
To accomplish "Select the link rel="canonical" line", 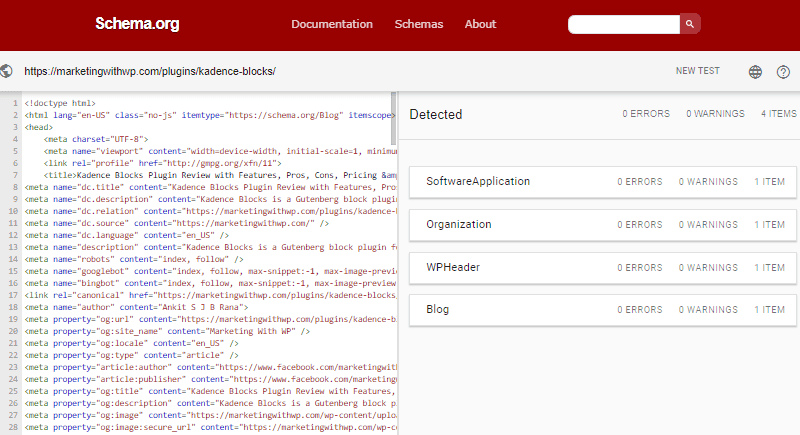I will [x=210, y=295].
